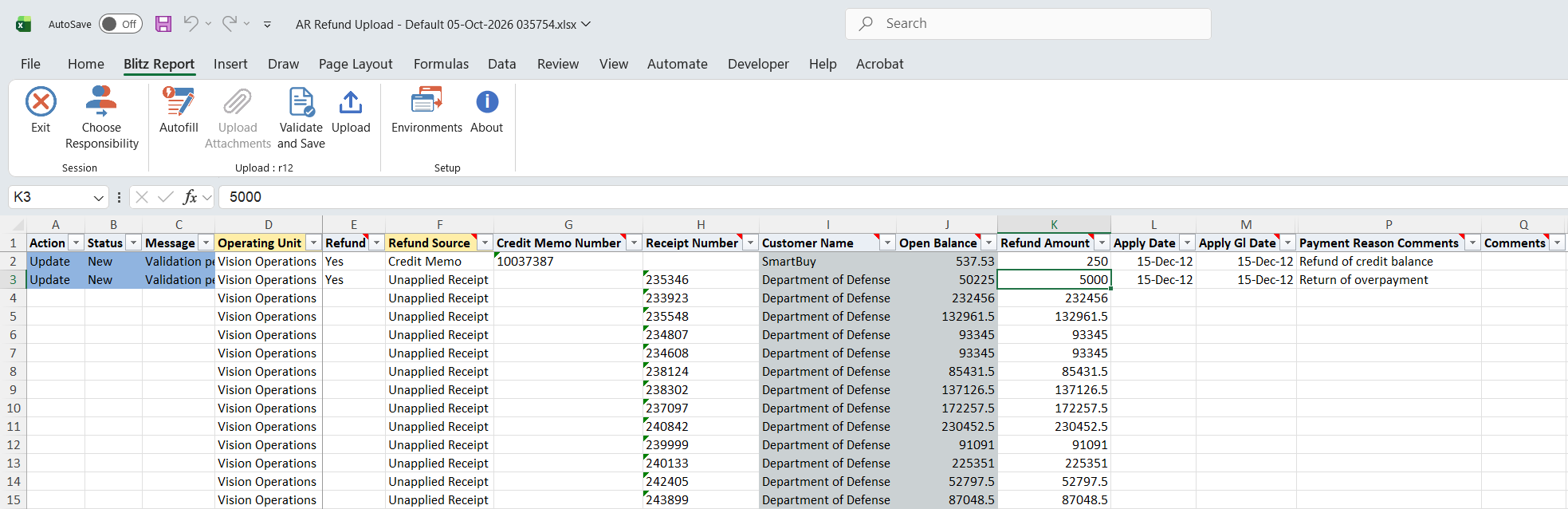Open the Status column filter dropdown
Image resolution: width=1568 pixels, height=509 pixels.
coord(134,243)
